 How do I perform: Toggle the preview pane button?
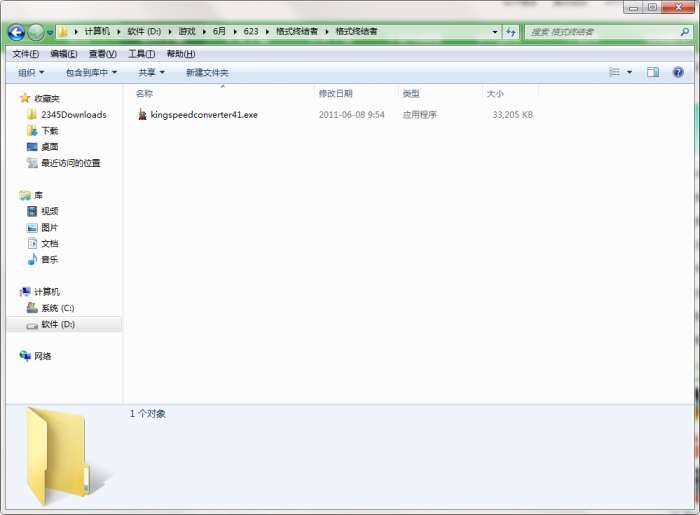(x=653, y=72)
